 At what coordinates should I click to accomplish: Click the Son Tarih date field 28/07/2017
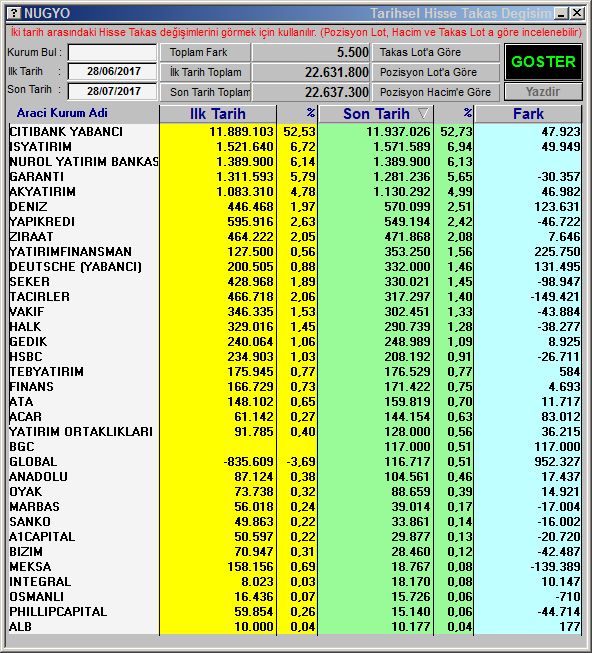pyautogui.click(x=112, y=91)
